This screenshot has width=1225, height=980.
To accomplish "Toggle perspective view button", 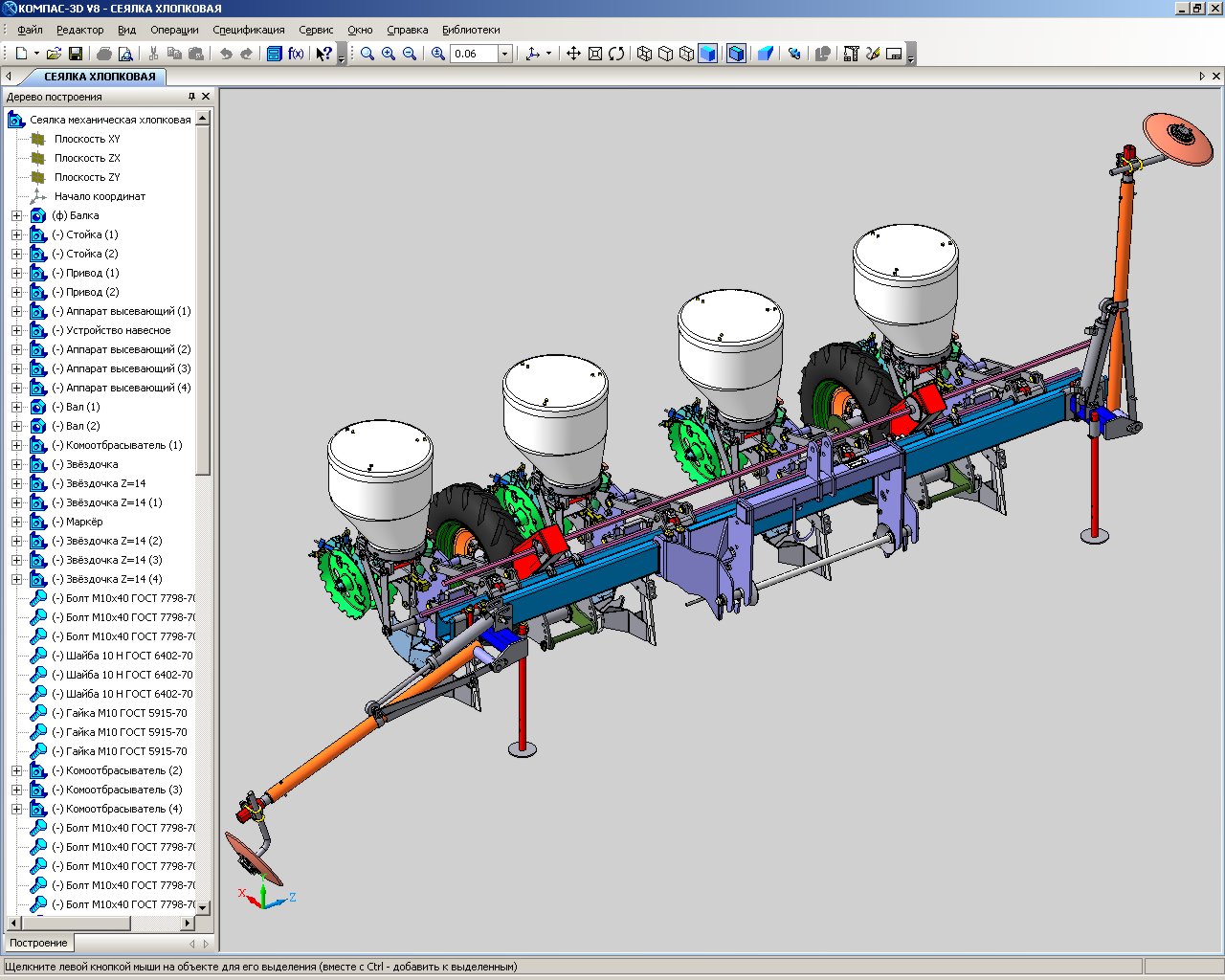I will pyautogui.click(x=765, y=54).
